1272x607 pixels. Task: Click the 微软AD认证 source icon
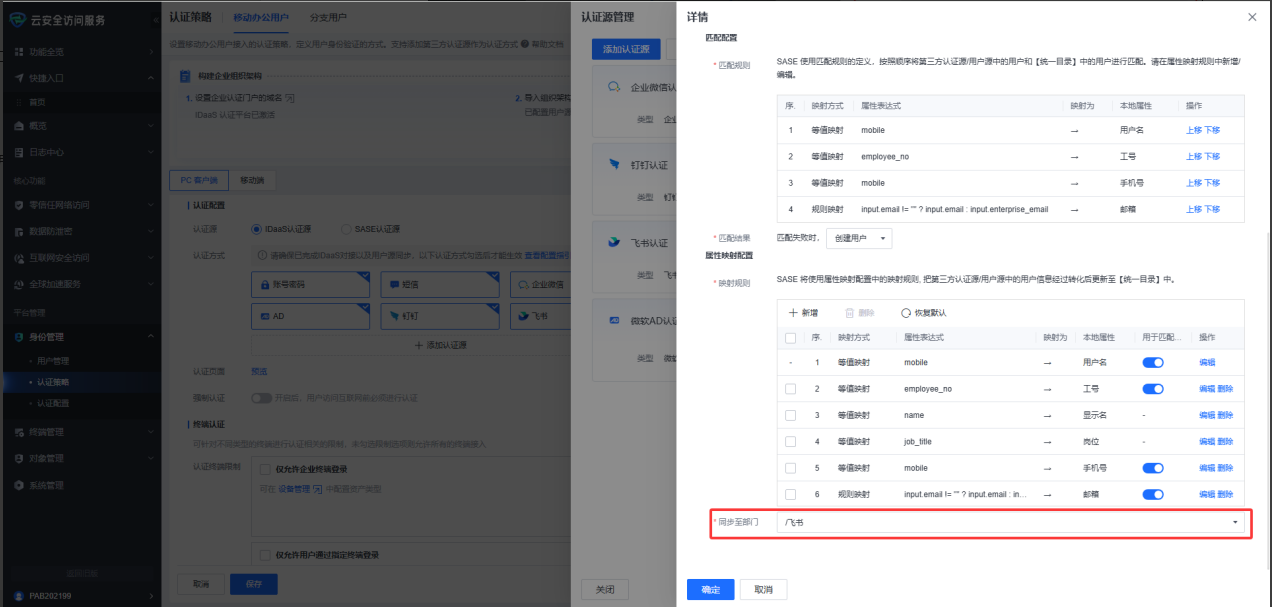615,321
